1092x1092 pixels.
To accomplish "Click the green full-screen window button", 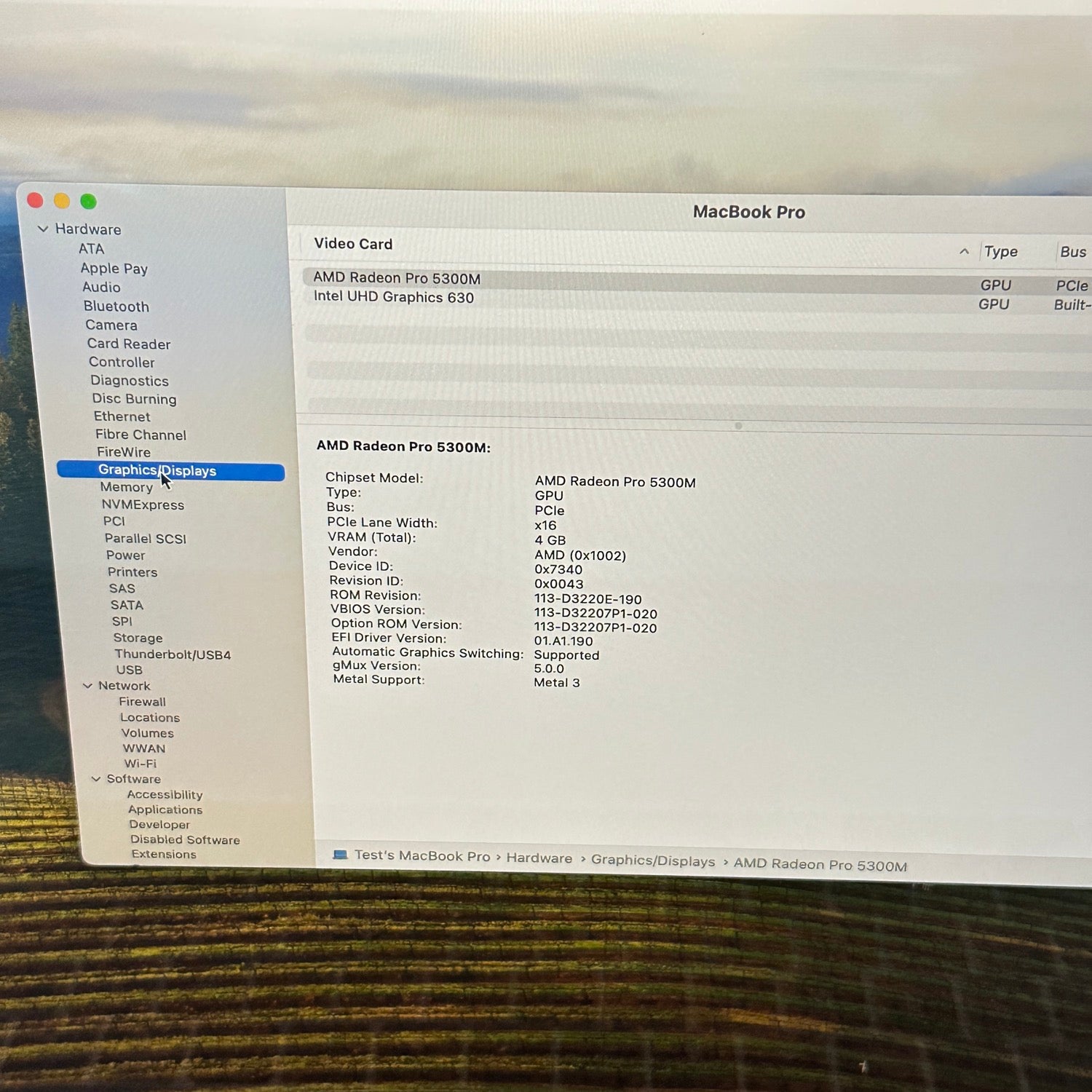I will pyautogui.click(x=88, y=202).
